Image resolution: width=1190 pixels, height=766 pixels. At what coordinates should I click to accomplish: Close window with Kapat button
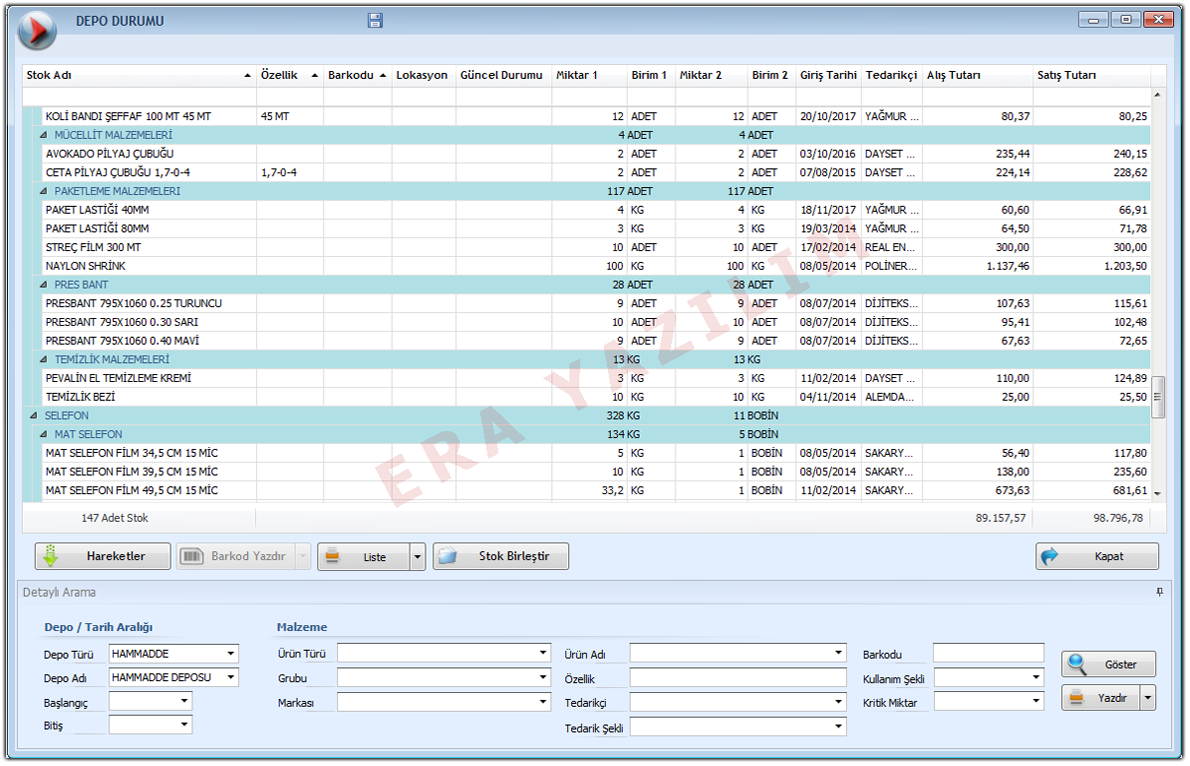[1097, 557]
